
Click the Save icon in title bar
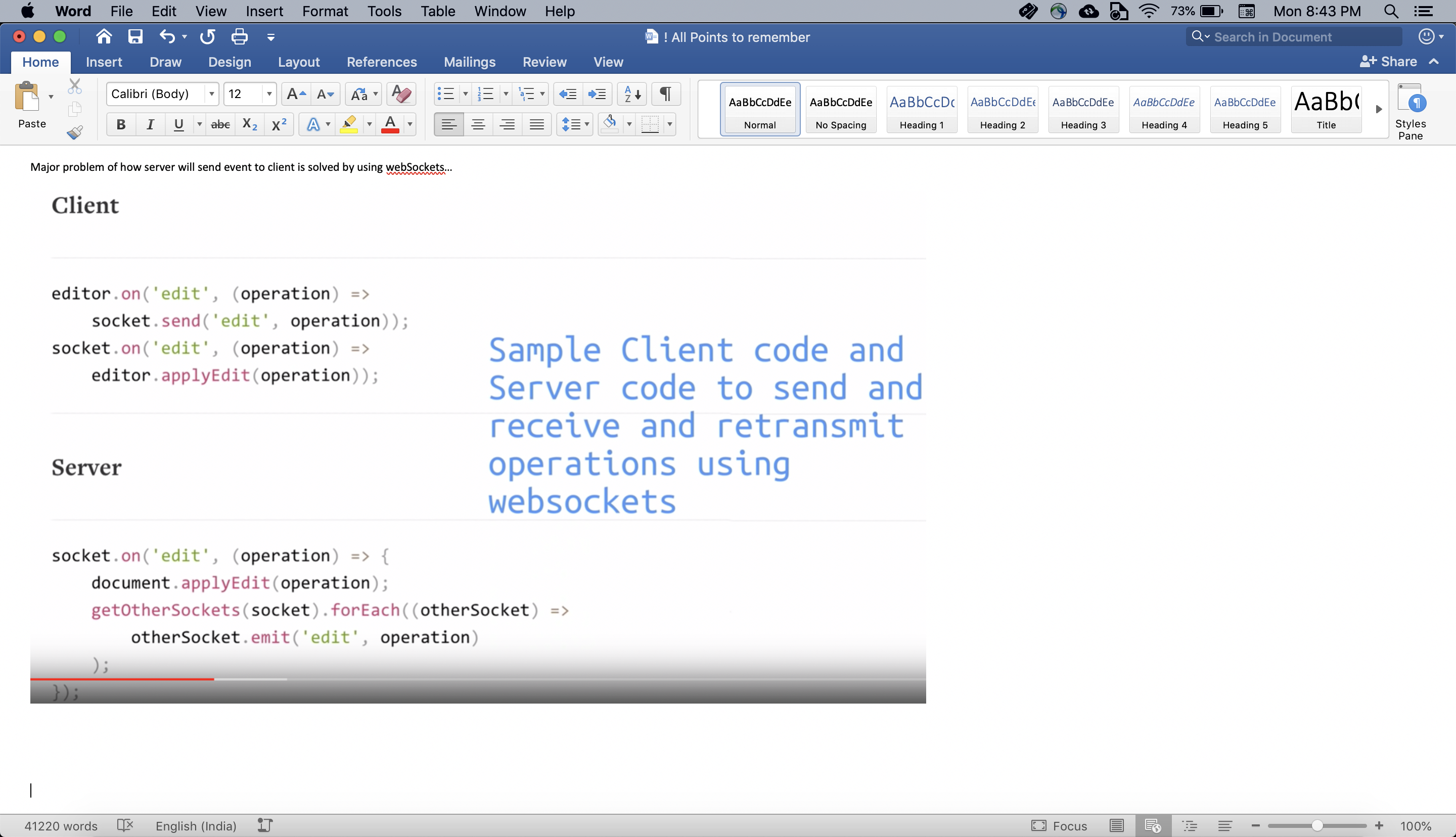click(x=135, y=37)
